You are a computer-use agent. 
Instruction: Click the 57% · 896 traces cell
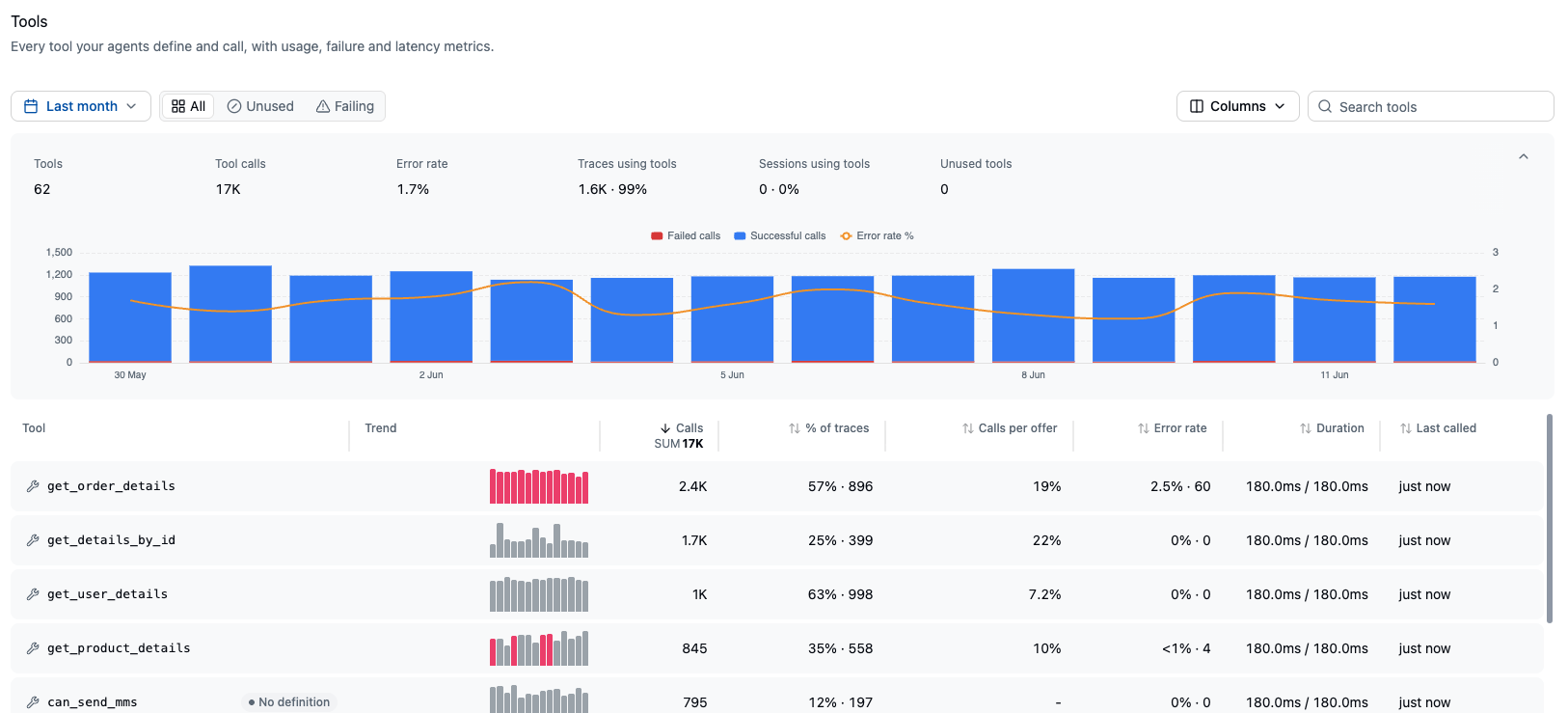(840, 486)
